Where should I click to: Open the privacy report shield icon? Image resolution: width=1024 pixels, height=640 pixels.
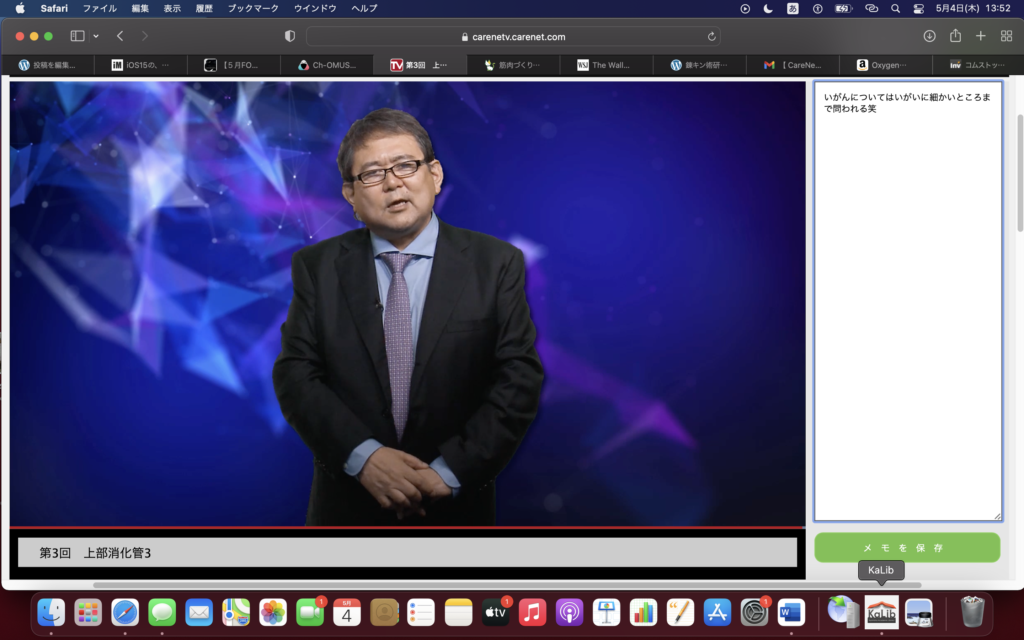[290, 36]
